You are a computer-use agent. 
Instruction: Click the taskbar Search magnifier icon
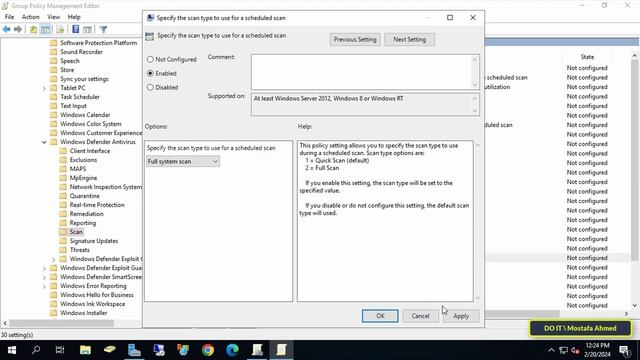tap(36, 350)
